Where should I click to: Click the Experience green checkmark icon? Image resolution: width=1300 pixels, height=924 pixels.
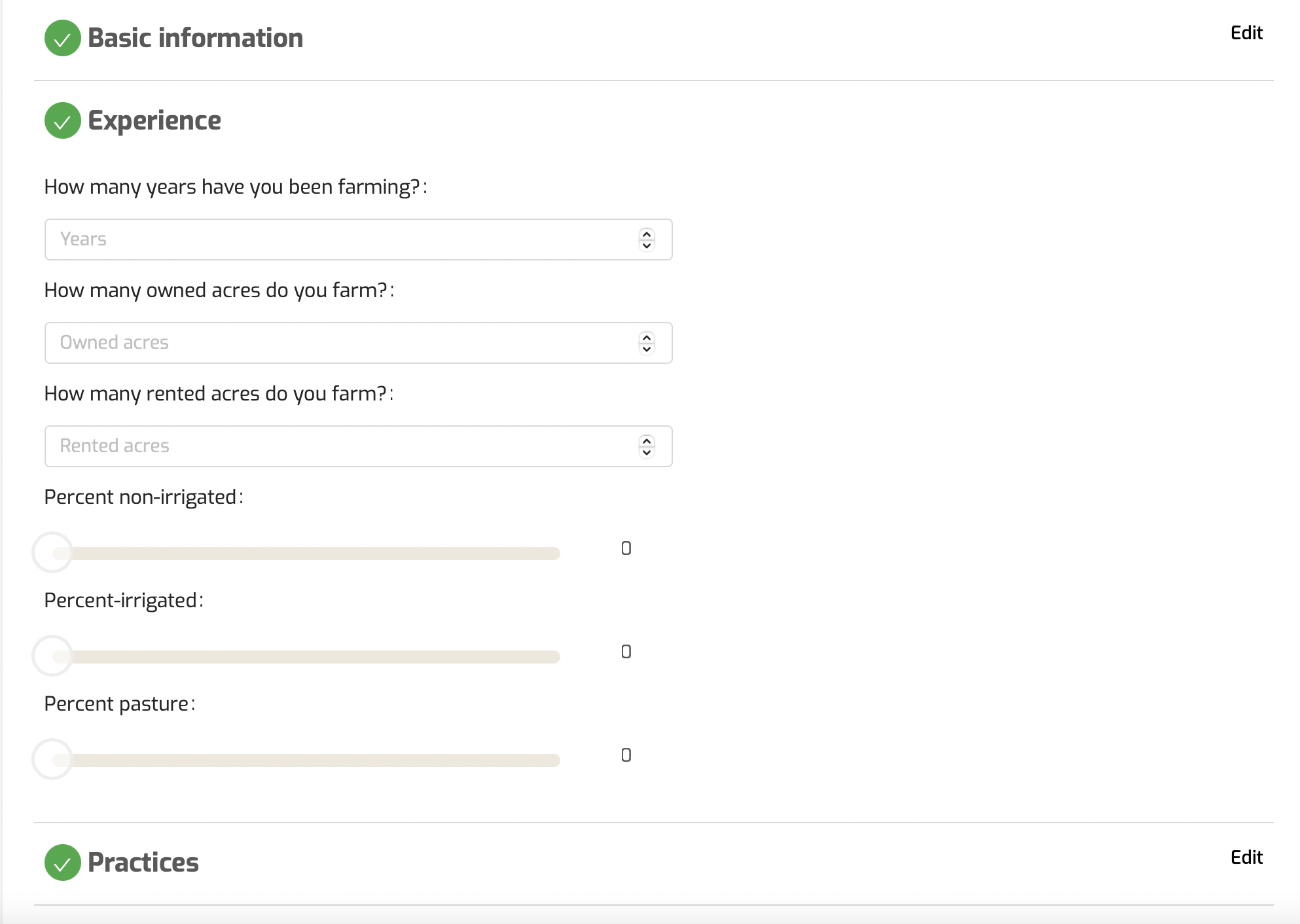pyautogui.click(x=62, y=120)
